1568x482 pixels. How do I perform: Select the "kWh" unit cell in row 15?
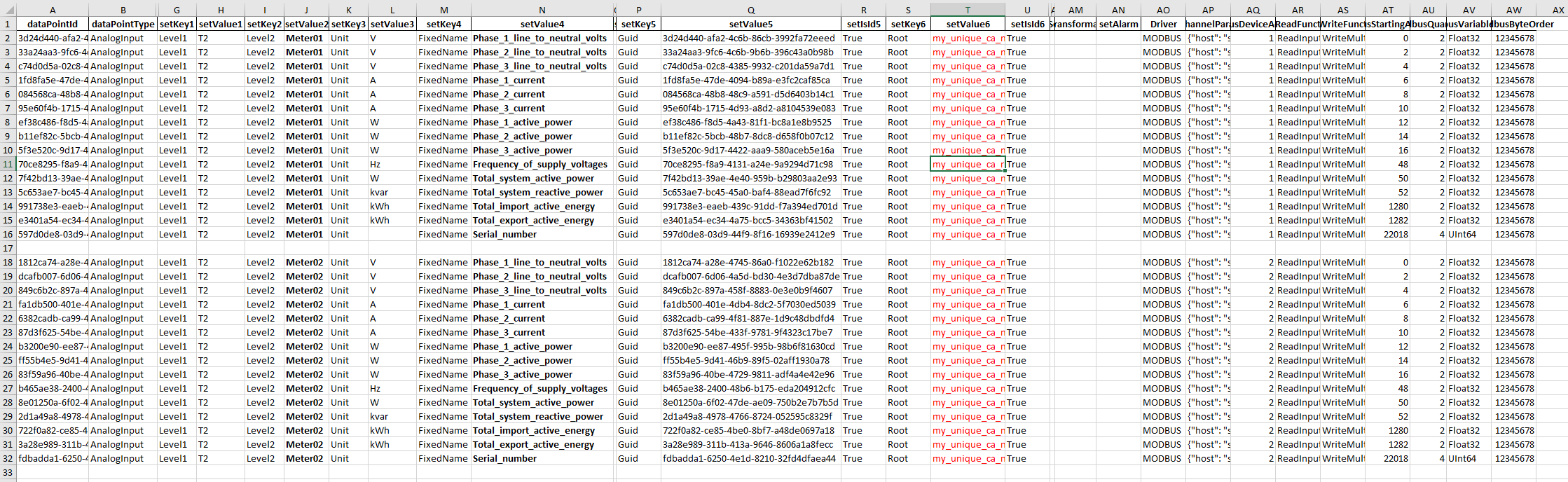pos(392,220)
